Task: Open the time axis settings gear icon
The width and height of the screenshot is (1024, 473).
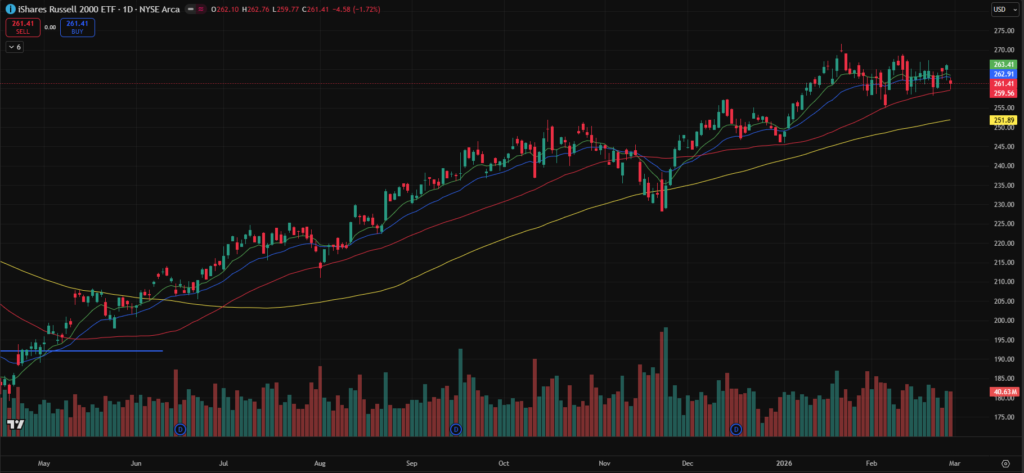Action: pos(1005,464)
